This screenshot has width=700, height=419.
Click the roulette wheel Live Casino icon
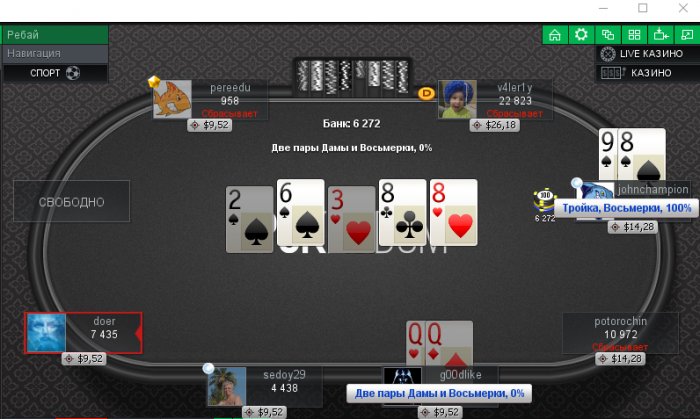pyautogui.click(x=608, y=54)
